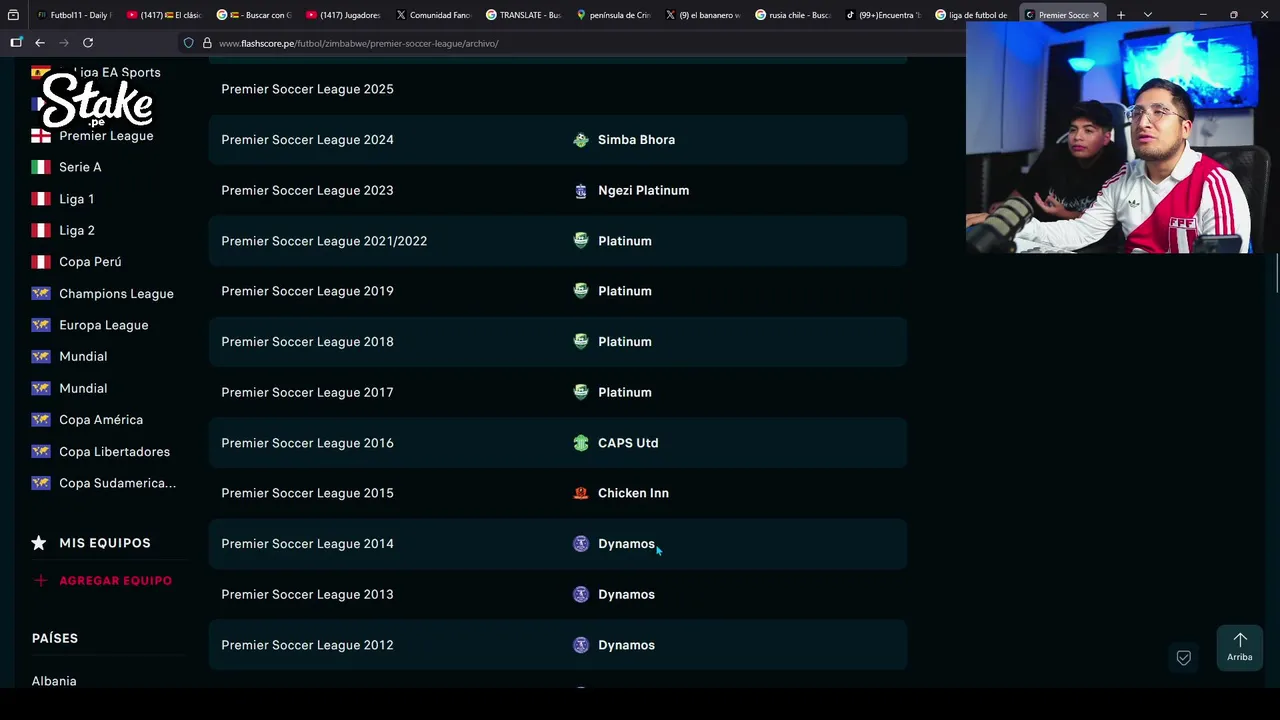Viewport: 1280px width, 720px height.
Task: Select Copa Sudamerica in sidebar
Action: (x=117, y=483)
